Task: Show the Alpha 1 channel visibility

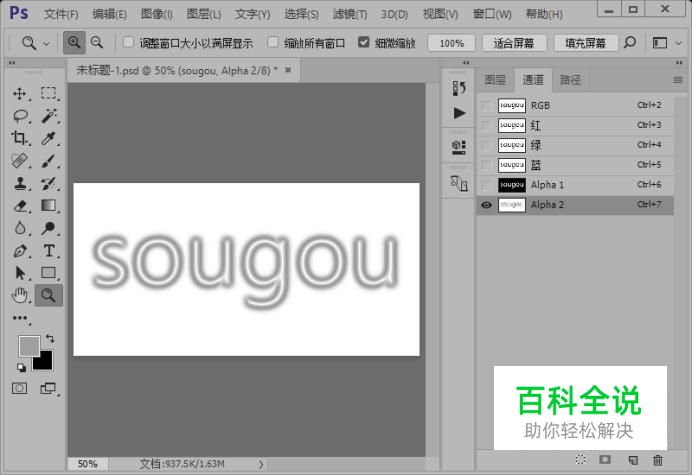Action: [486, 185]
